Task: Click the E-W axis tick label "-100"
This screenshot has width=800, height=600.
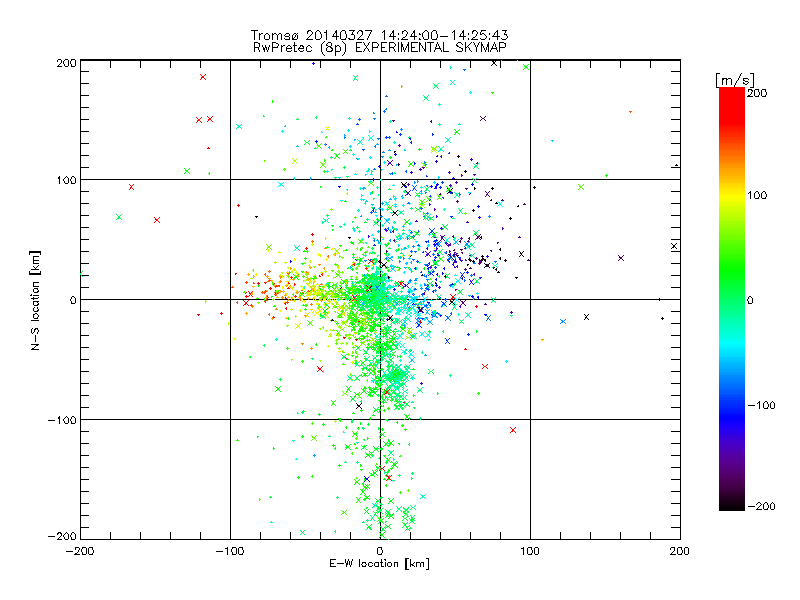Action: (x=230, y=552)
